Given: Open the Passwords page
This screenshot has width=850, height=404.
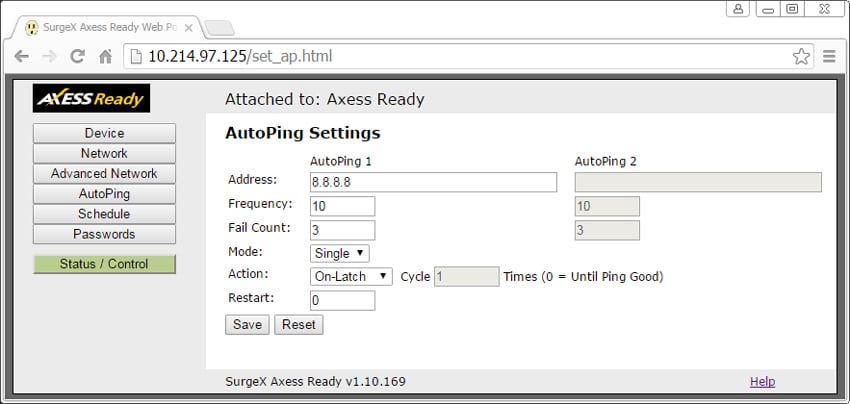Looking at the screenshot, I should pos(104,234).
